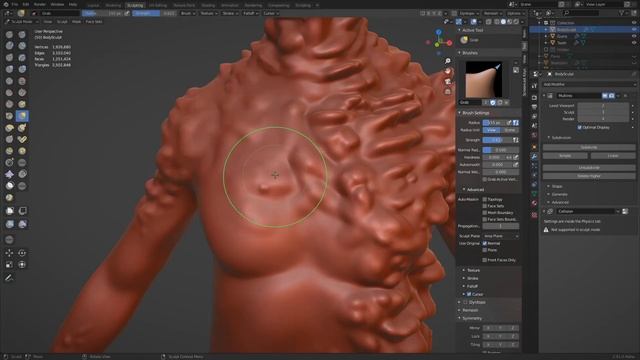Select the Box Mask tool
This screenshot has height=360, width=640.
pos(10,211)
